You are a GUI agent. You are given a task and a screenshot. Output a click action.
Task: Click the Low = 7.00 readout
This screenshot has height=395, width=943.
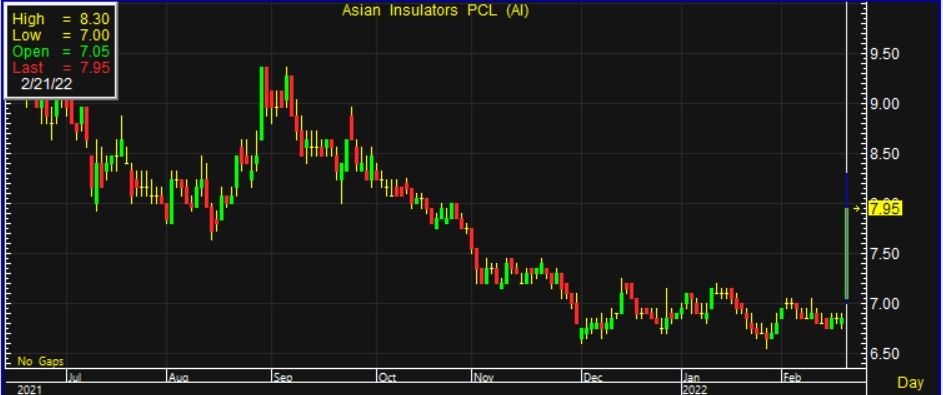pyautogui.click(x=61, y=35)
